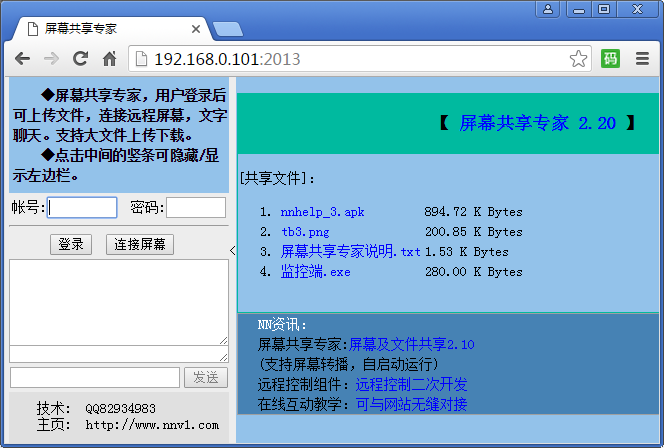
Task: Click the 280.00 K Bytes file size
Action: 473,271
